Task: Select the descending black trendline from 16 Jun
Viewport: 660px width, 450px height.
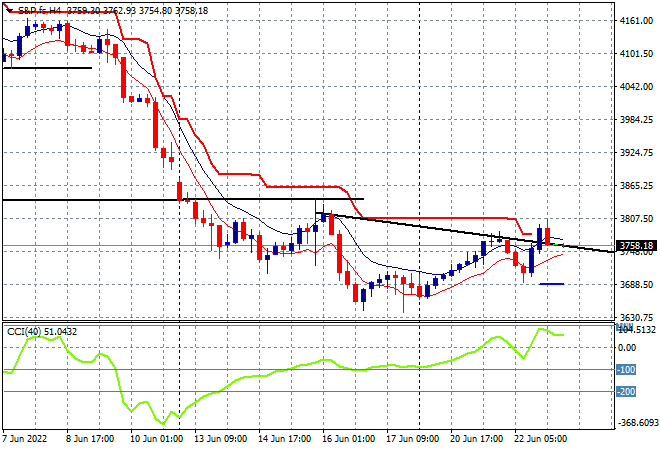Action: pyautogui.click(x=464, y=233)
